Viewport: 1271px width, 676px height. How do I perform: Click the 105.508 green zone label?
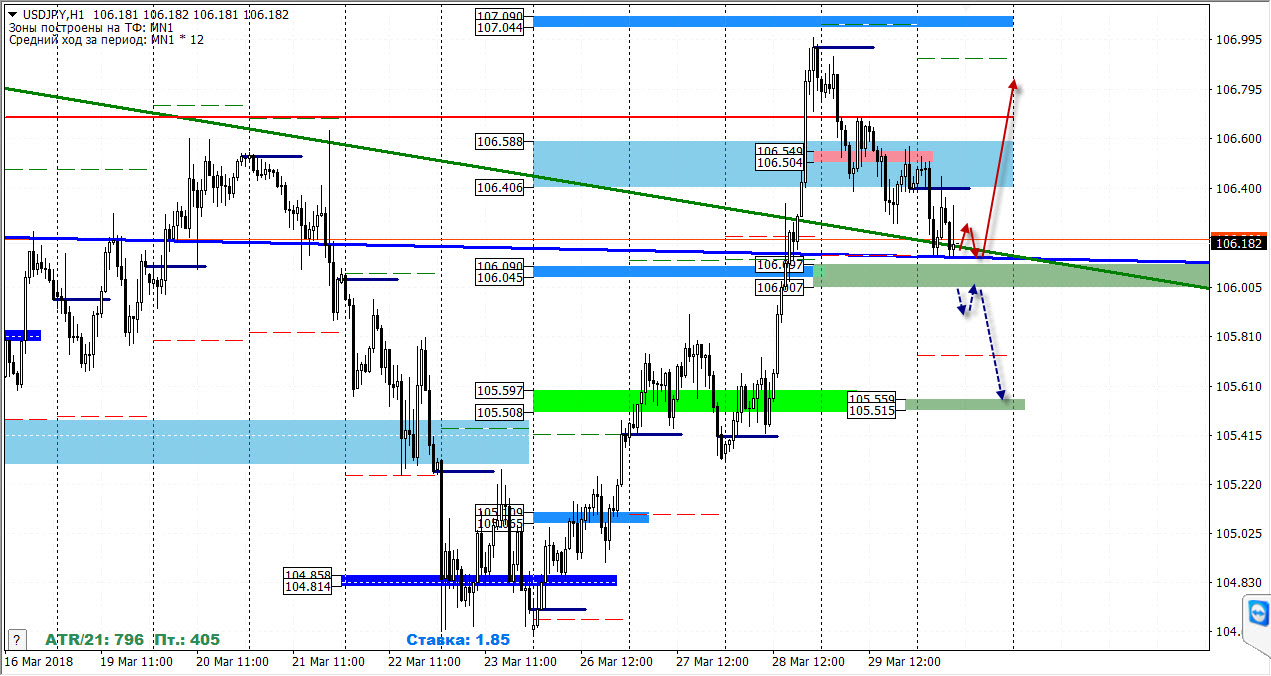point(499,412)
